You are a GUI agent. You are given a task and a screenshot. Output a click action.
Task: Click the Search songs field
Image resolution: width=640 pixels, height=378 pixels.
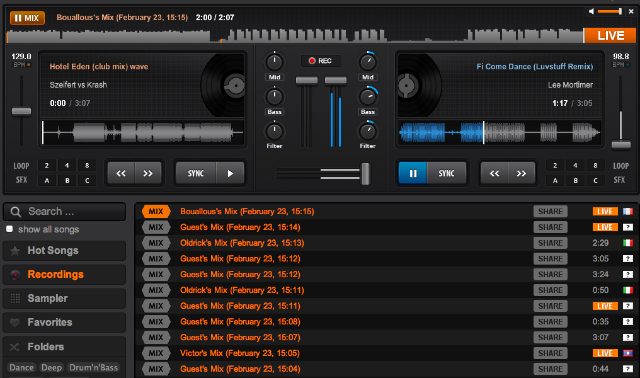tap(64, 211)
